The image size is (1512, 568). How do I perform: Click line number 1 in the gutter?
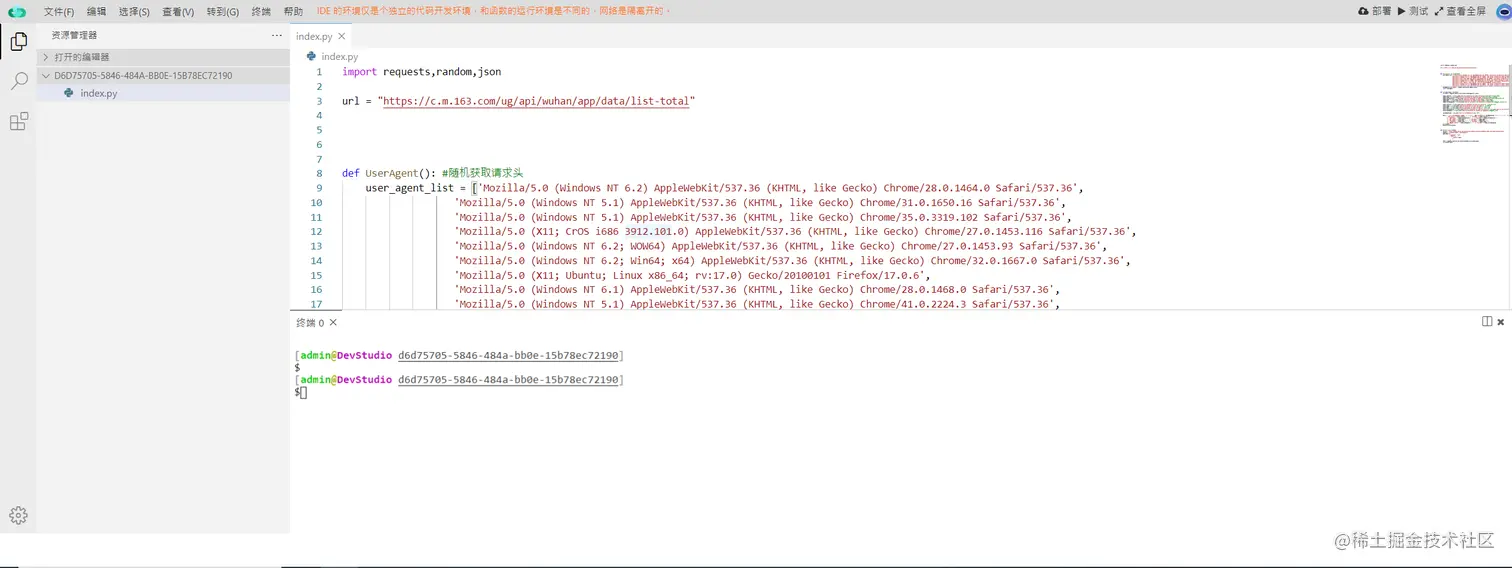point(319,72)
